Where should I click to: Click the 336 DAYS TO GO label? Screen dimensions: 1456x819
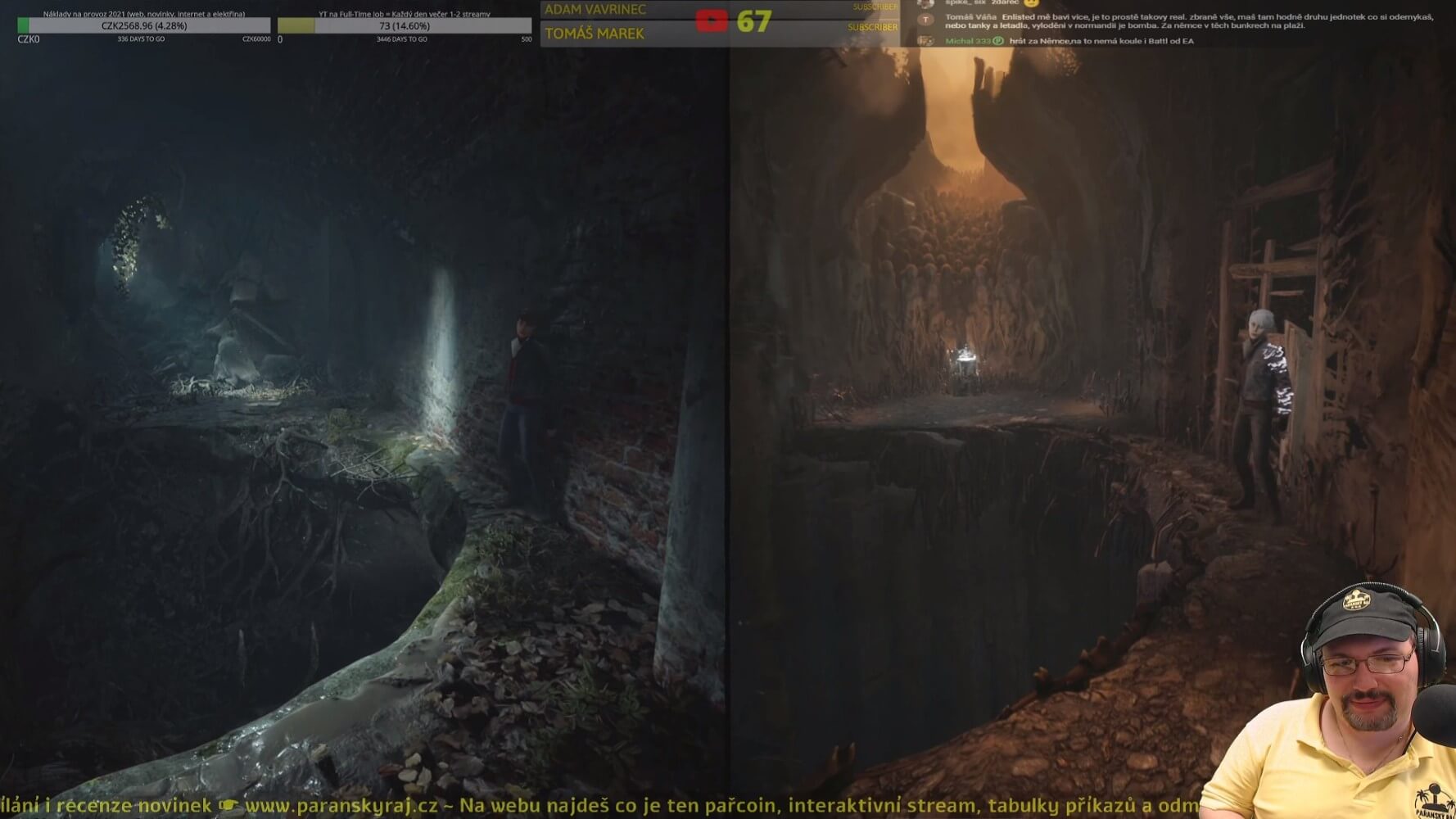[141, 39]
